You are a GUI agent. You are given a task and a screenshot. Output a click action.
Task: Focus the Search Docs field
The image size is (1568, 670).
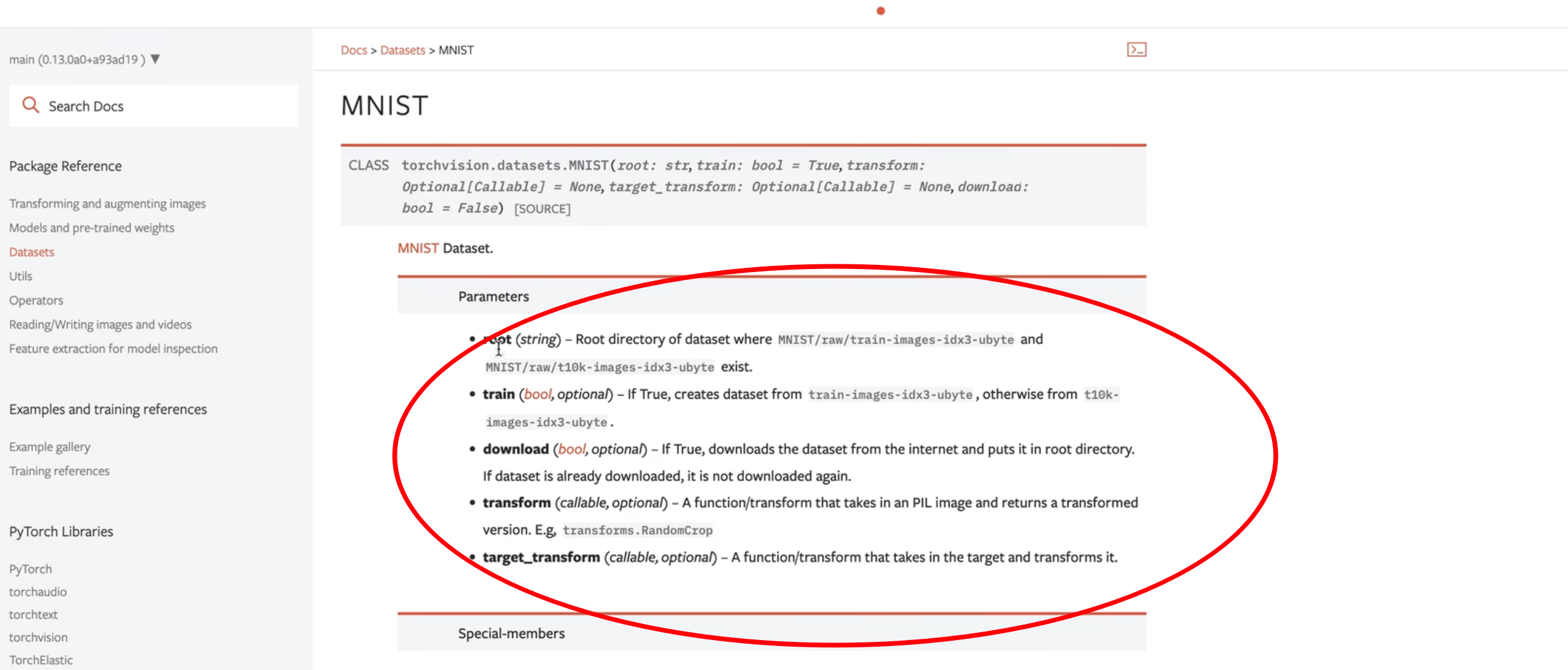pyautogui.click(x=153, y=106)
